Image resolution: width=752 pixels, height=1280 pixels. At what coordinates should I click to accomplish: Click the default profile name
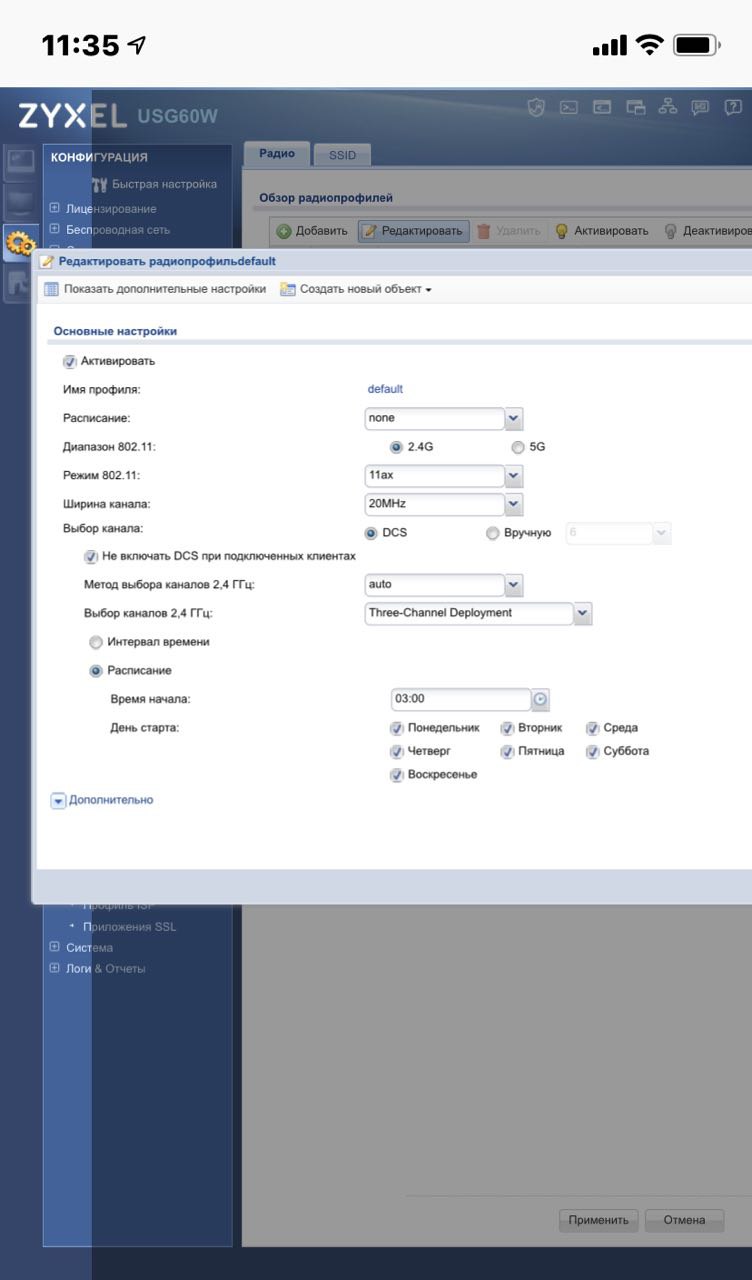coord(385,389)
